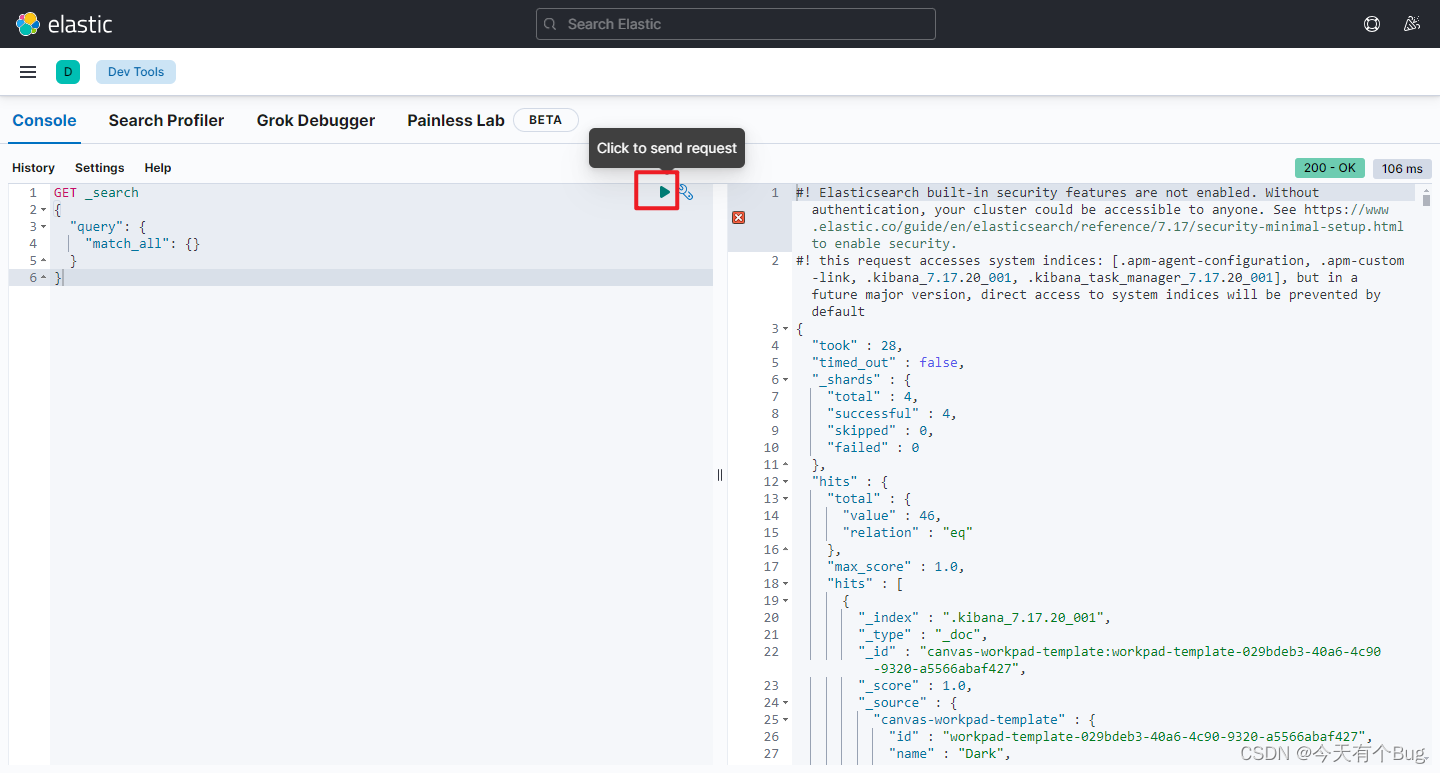Click the D space avatar badge

point(68,71)
